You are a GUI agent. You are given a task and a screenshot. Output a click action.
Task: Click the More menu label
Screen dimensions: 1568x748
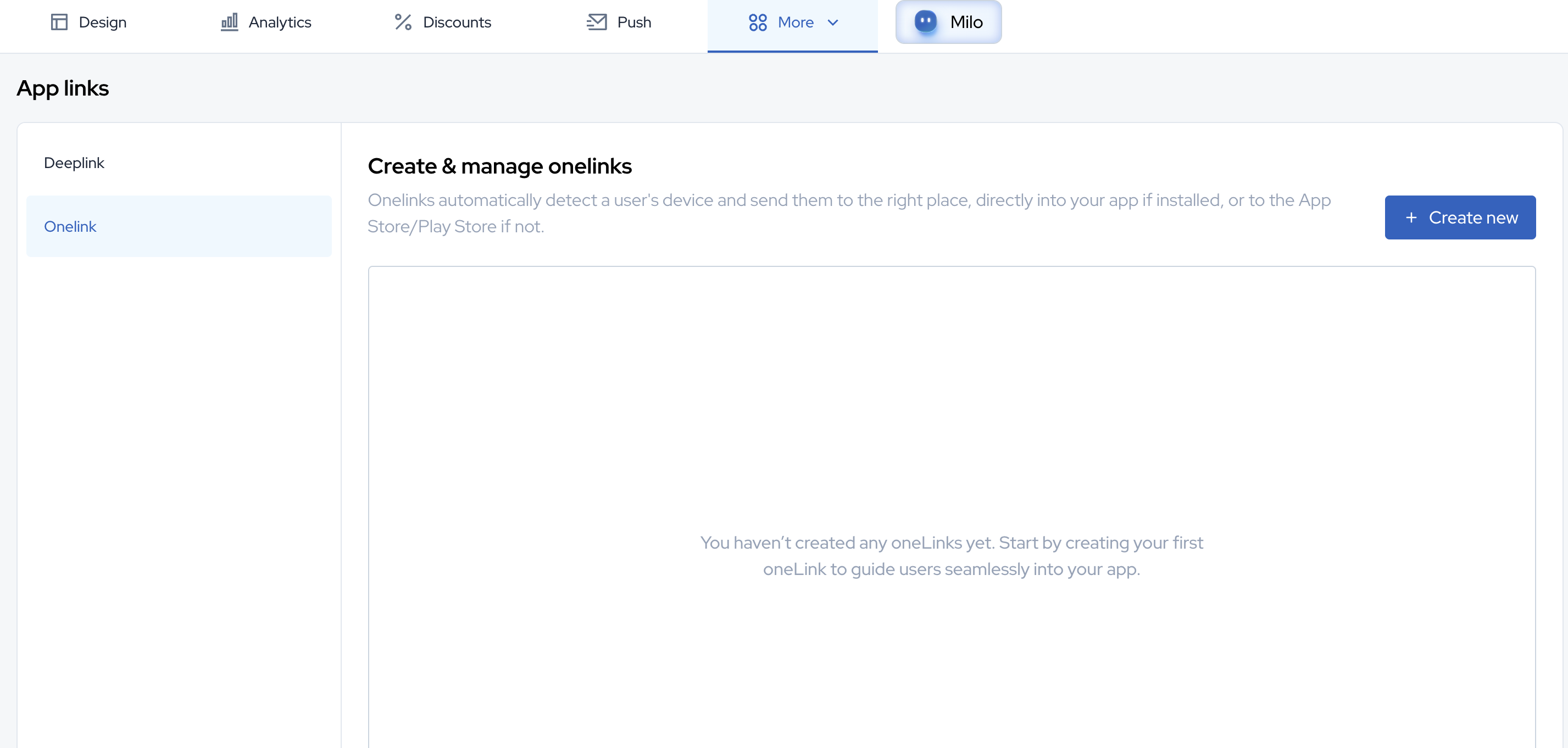point(795,23)
